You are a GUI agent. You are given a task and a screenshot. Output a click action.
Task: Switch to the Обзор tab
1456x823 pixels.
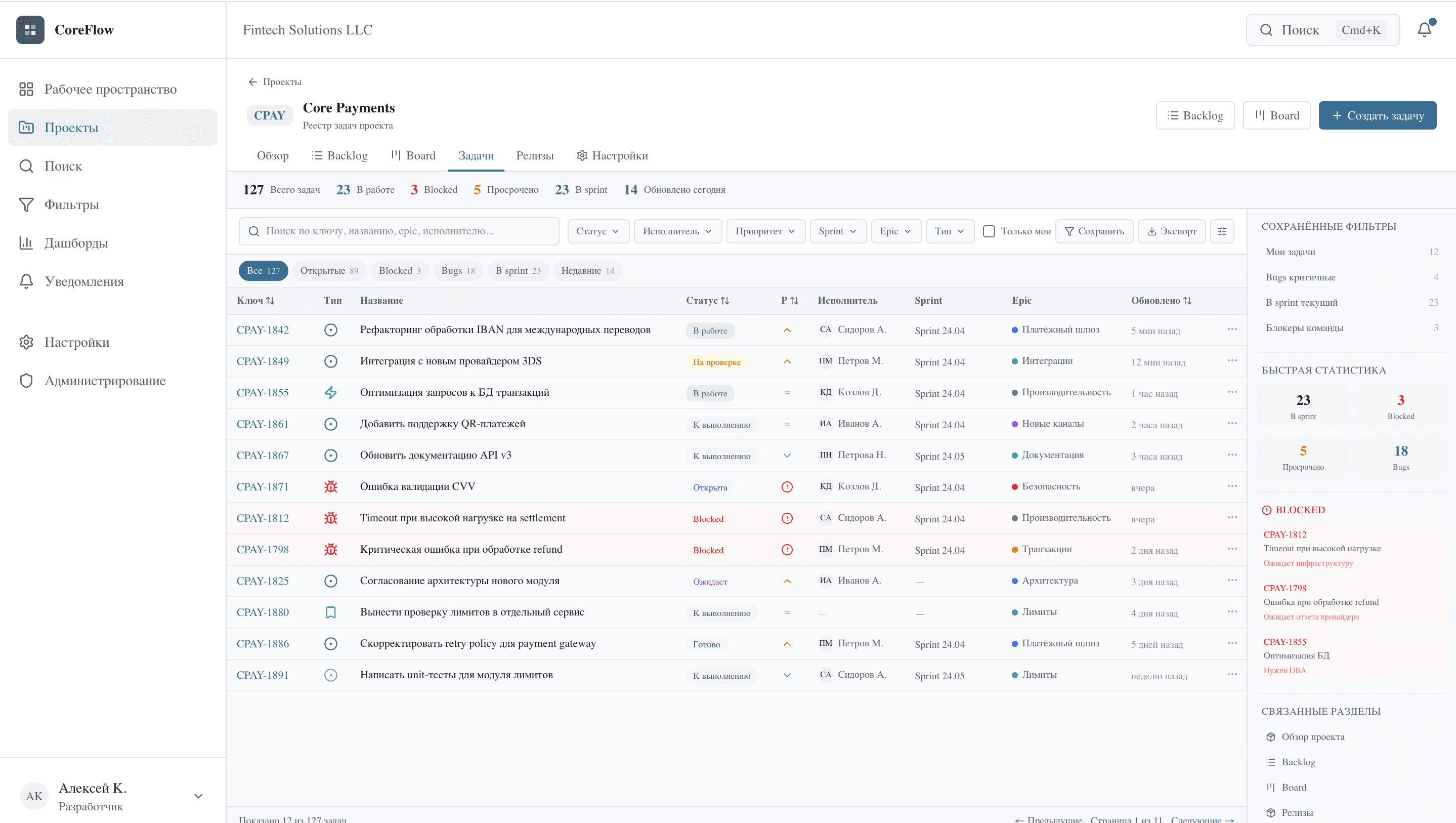pyautogui.click(x=273, y=155)
